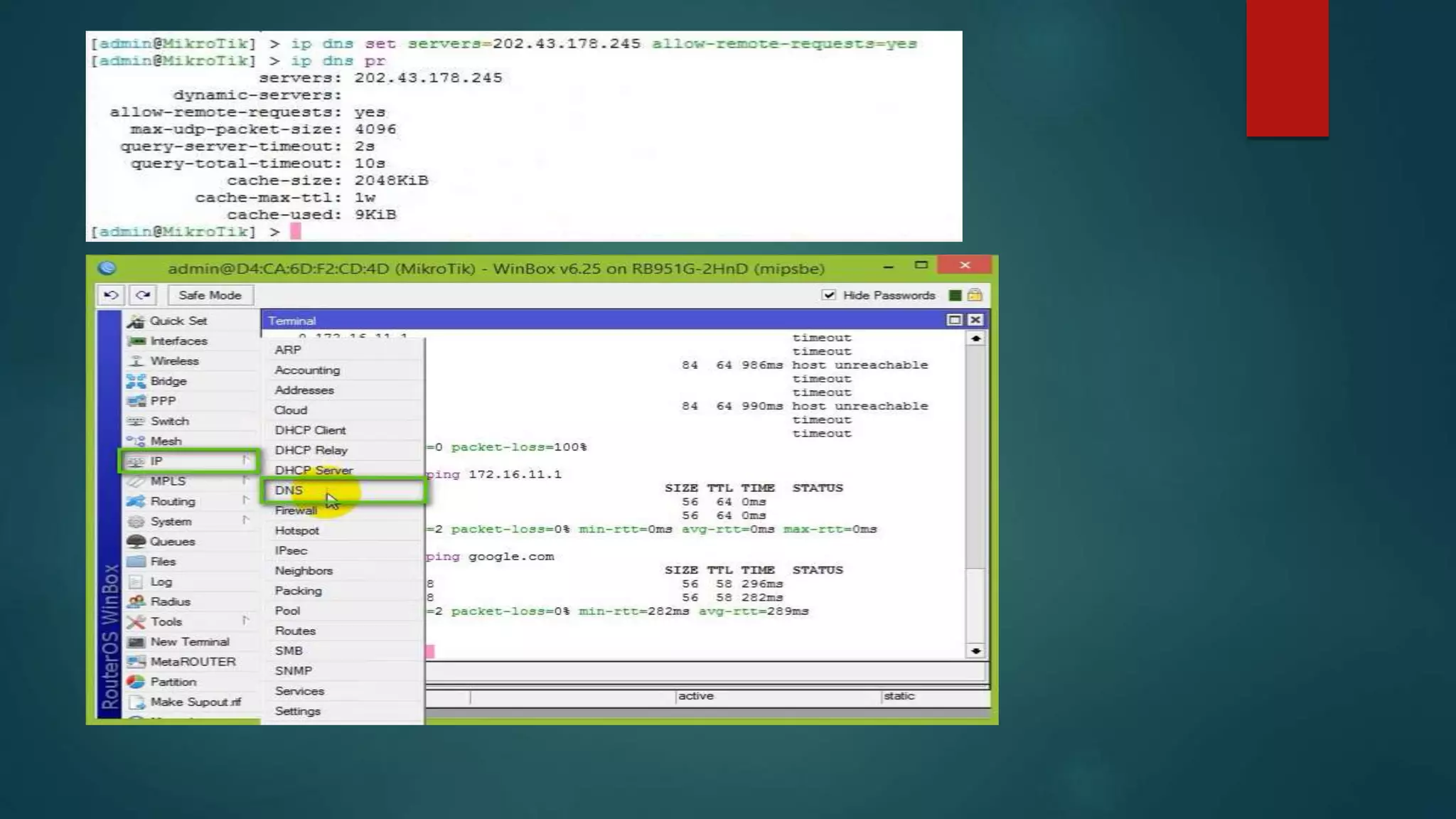Screen dimensions: 1456x819
Task: Maximize the Terminal panel window
Action: (x=954, y=321)
